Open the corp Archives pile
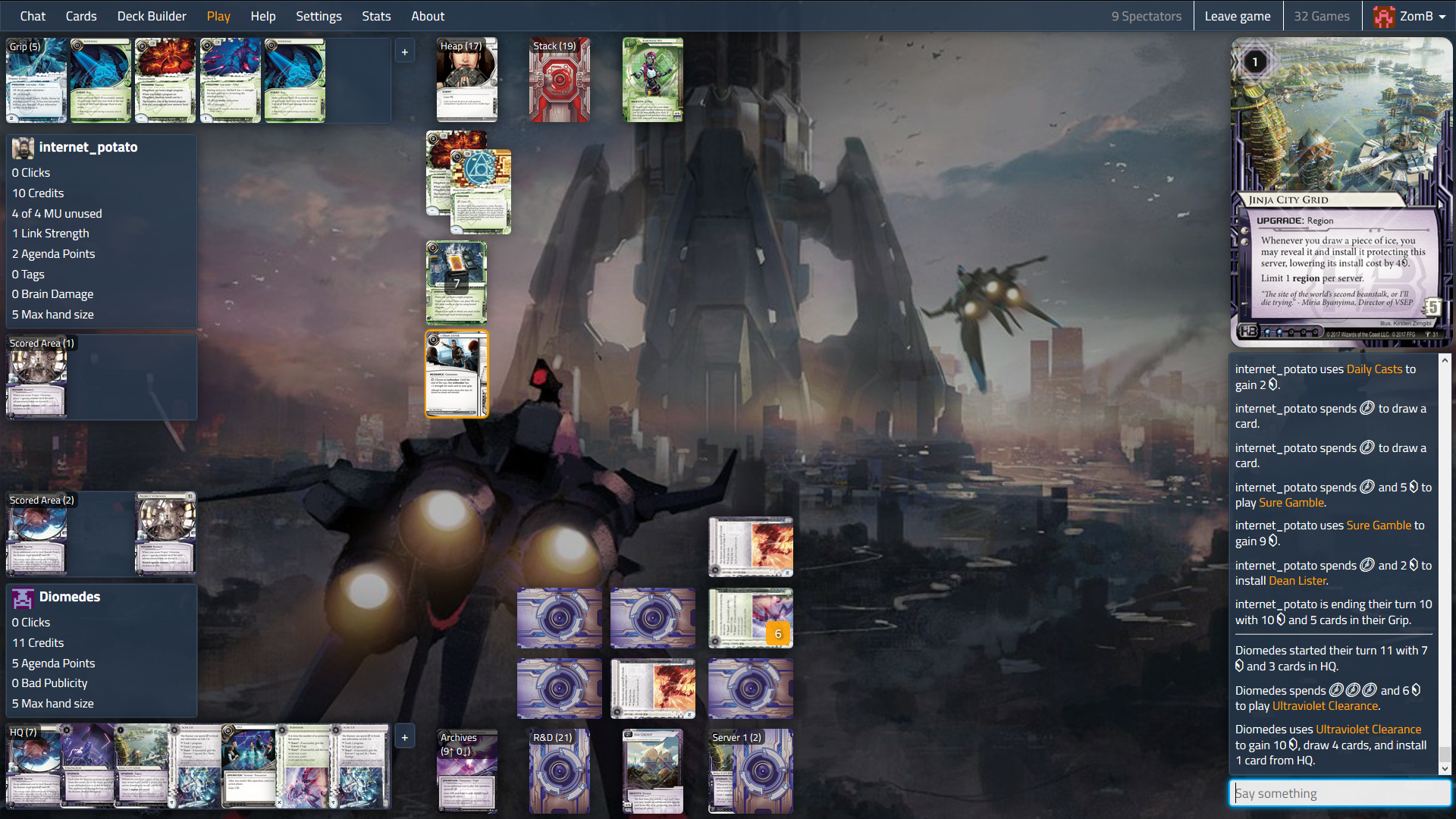 click(467, 771)
